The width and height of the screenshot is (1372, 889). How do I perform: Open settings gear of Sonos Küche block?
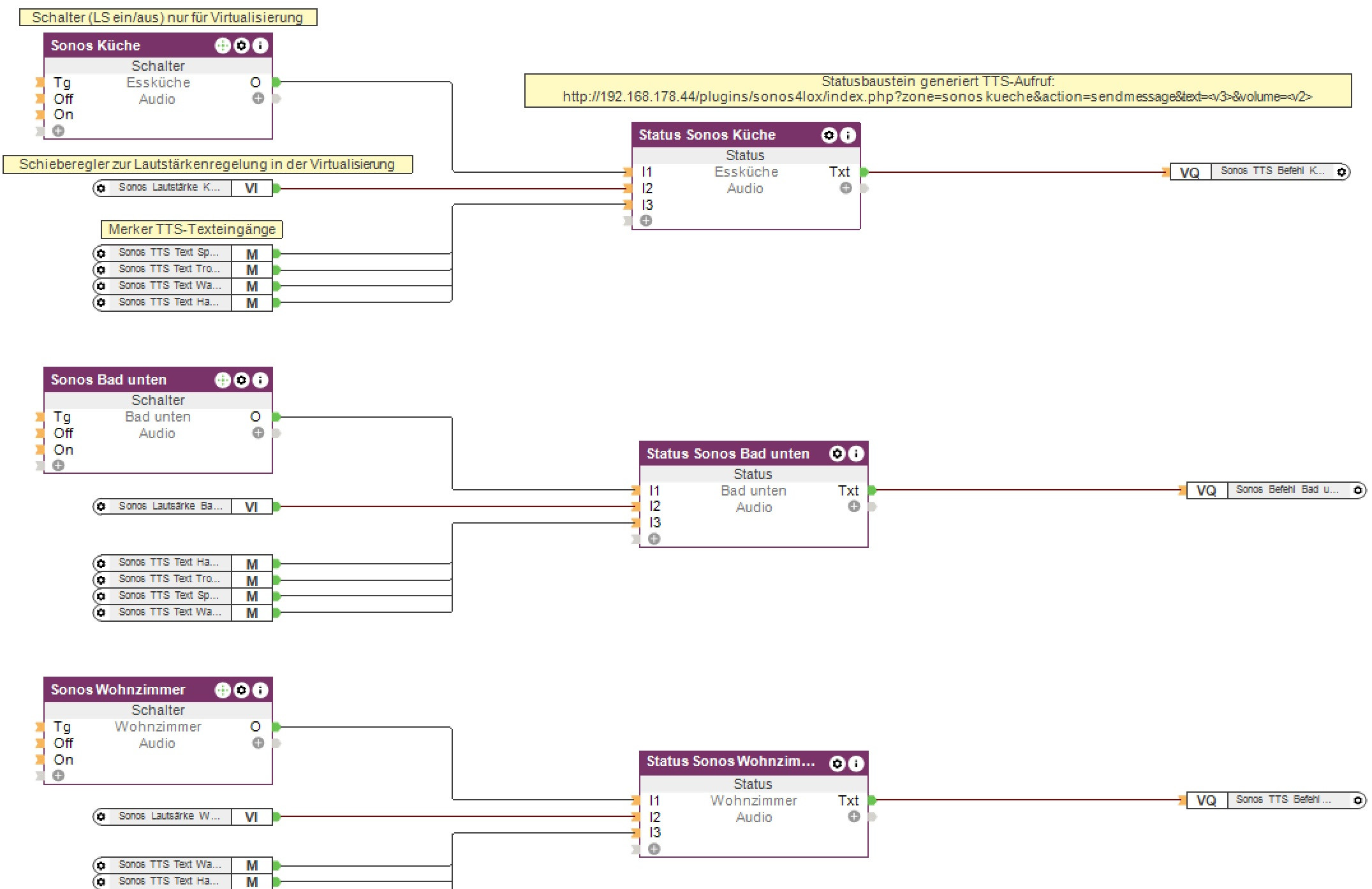pos(241,45)
